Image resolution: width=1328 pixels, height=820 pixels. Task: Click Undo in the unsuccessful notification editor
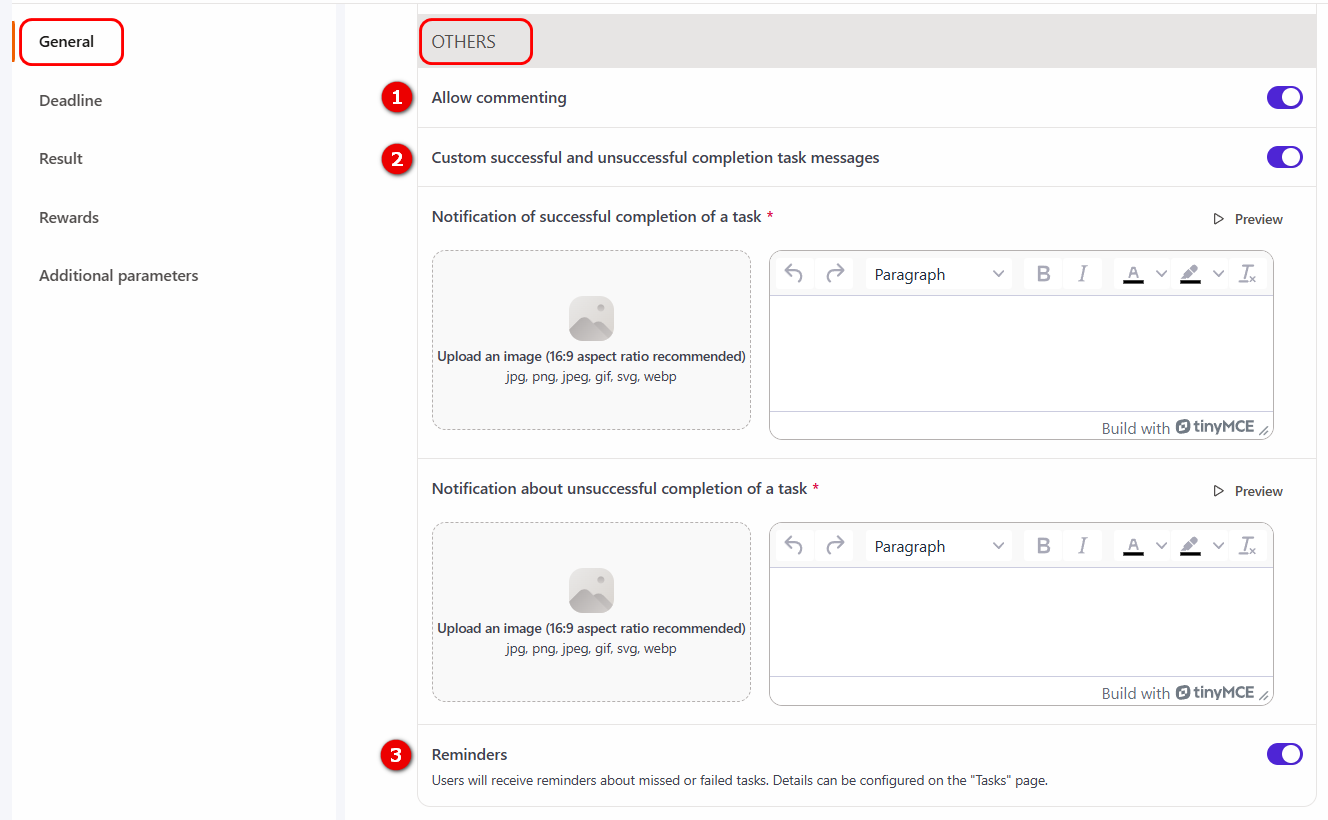794,546
